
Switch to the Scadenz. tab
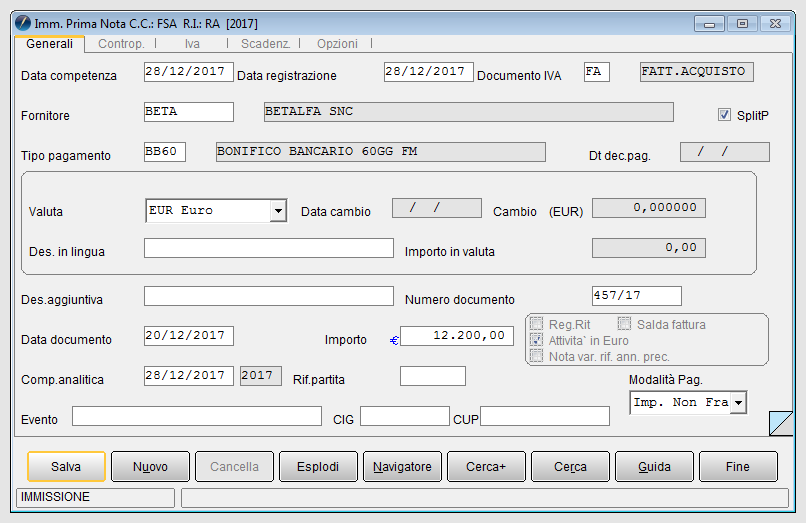click(265, 44)
